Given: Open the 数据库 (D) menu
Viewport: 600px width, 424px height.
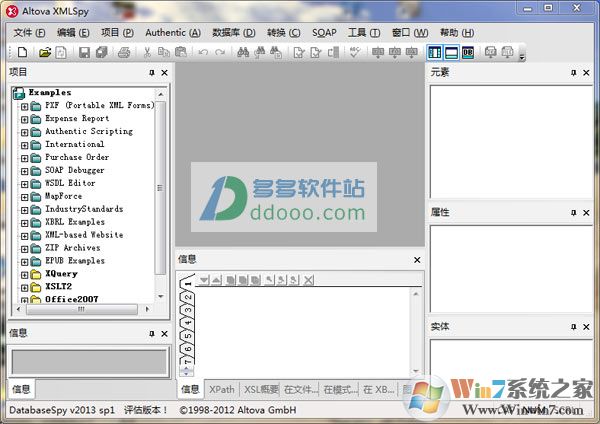Looking at the screenshot, I should click(234, 33).
